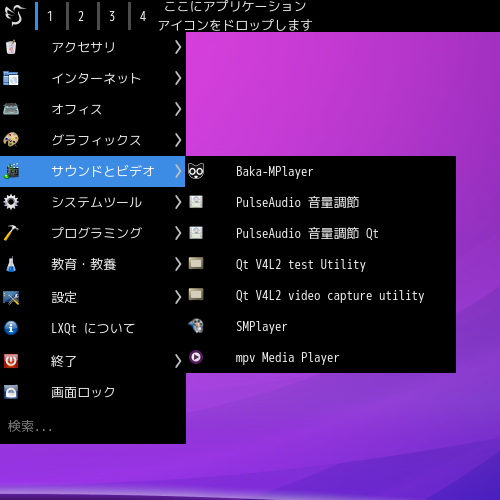Expand the 教育・教養 submenu arrow
The height and width of the screenshot is (500, 500).
[178, 264]
